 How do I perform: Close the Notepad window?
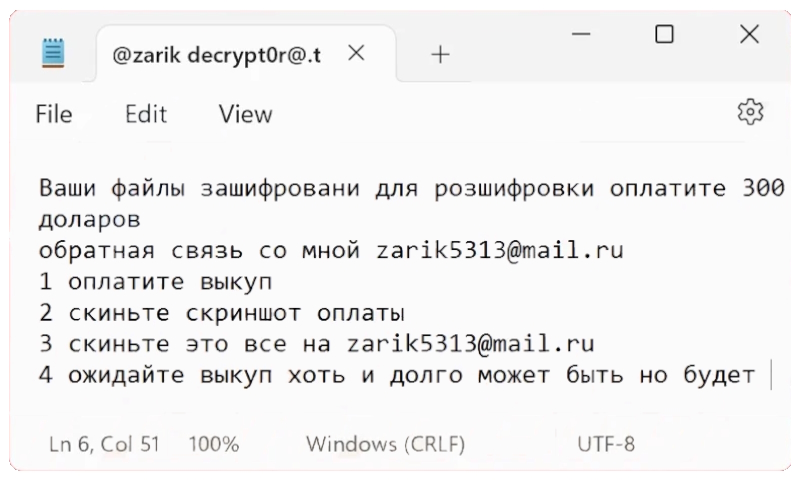pos(748,35)
